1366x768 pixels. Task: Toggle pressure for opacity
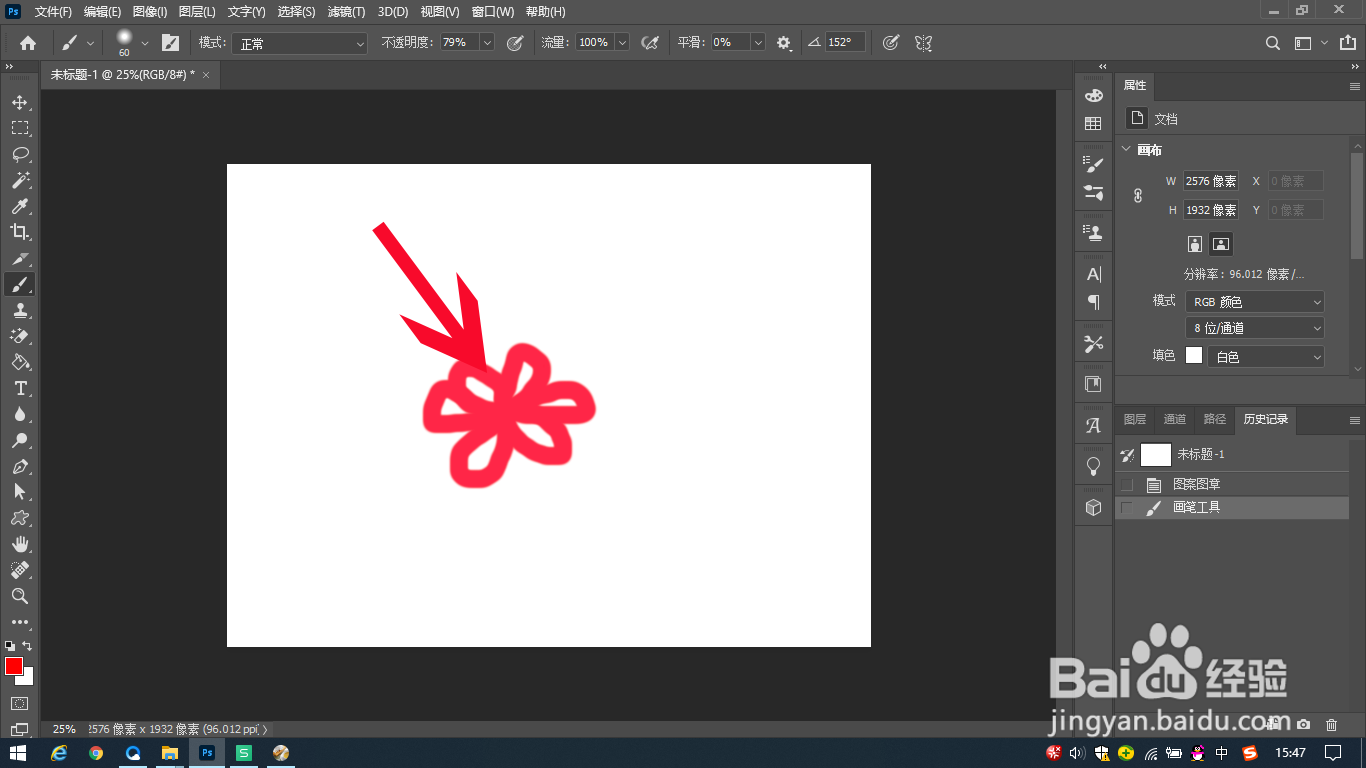coord(515,43)
